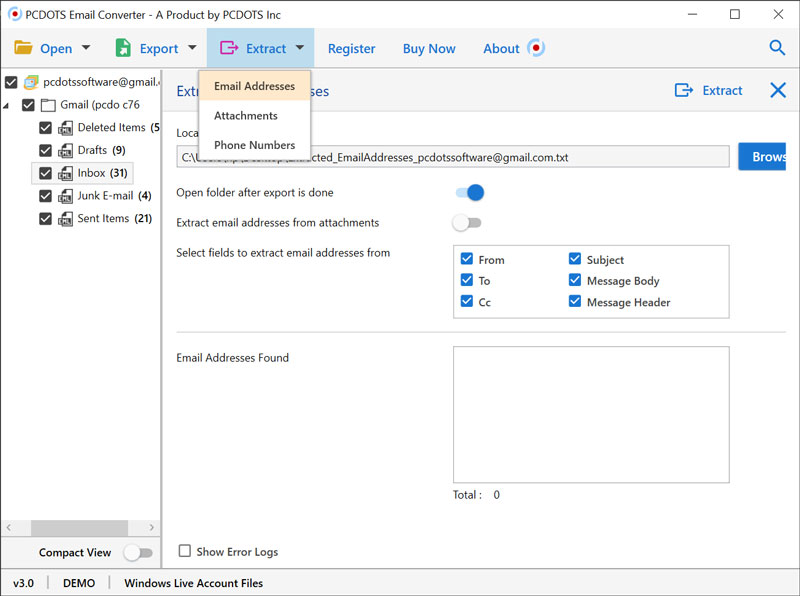Select the Drafts (9) folder label

[x=102, y=151]
